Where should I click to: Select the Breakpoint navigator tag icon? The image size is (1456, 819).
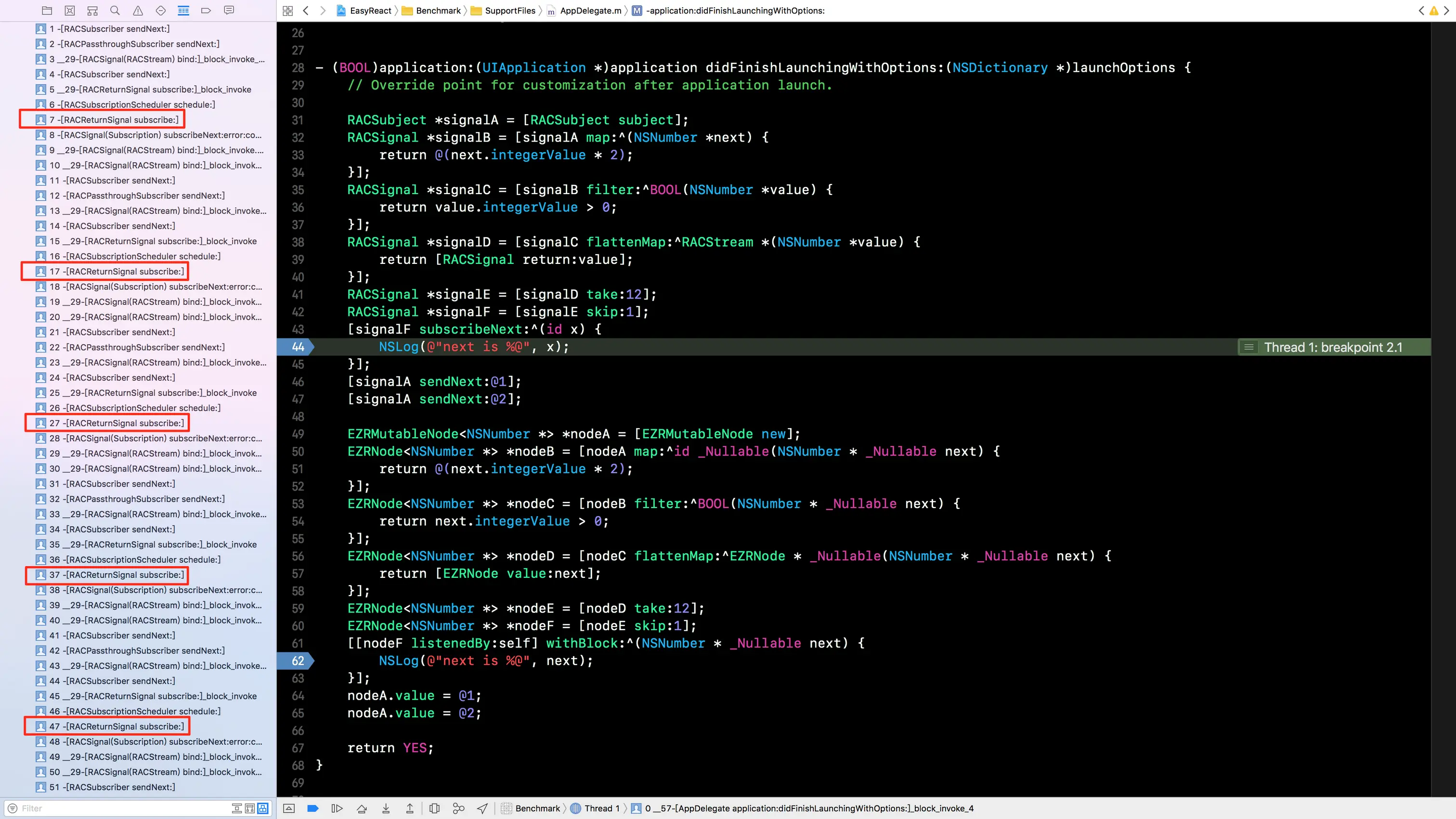pyautogui.click(x=206, y=10)
